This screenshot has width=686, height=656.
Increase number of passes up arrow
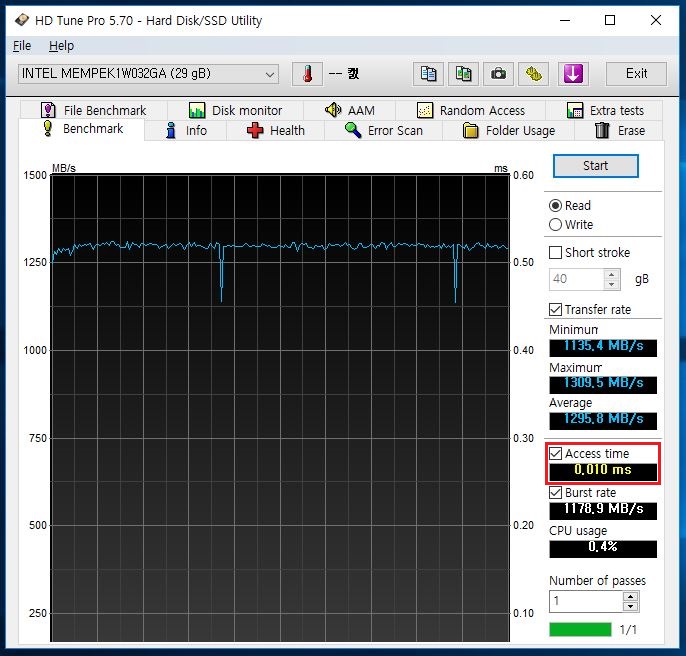(x=630, y=596)
